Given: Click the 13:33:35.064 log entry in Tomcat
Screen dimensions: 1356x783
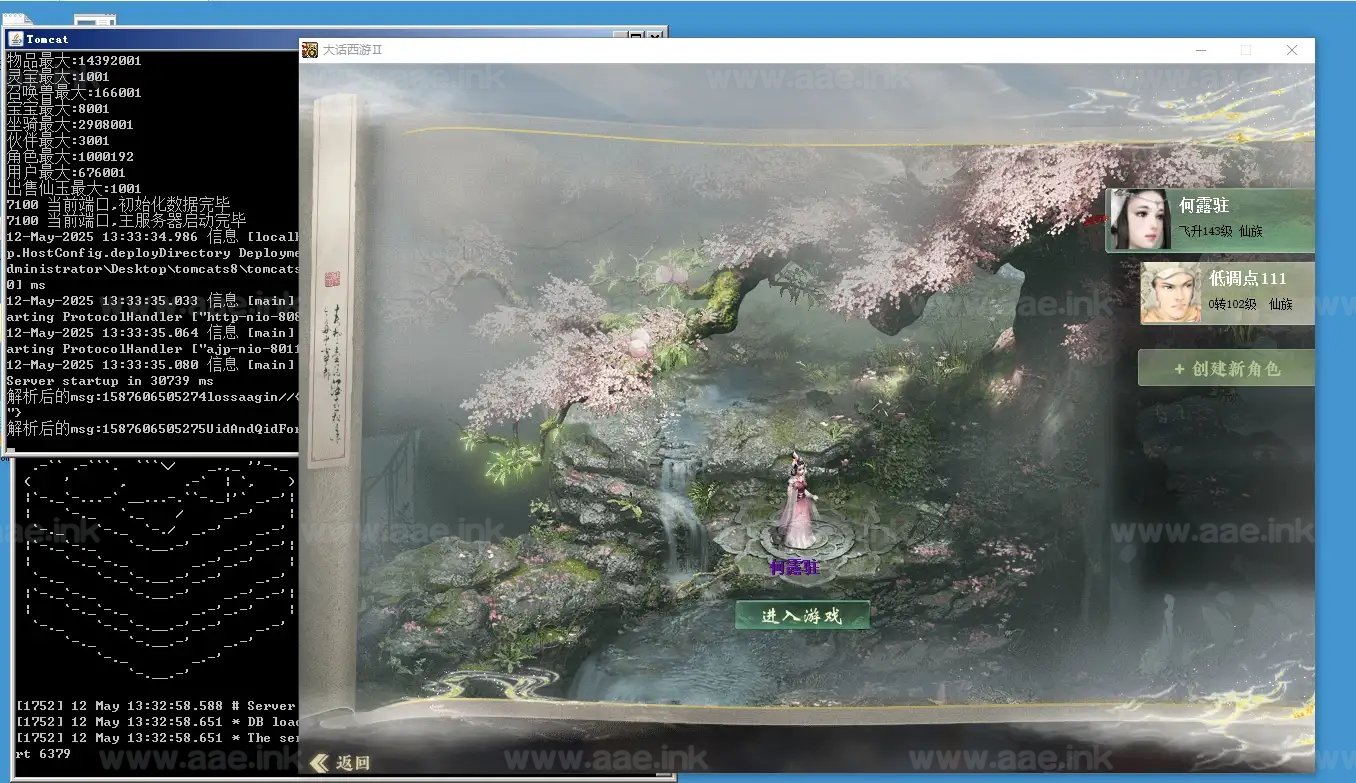Looking at the screenshot, I should 152,332.
